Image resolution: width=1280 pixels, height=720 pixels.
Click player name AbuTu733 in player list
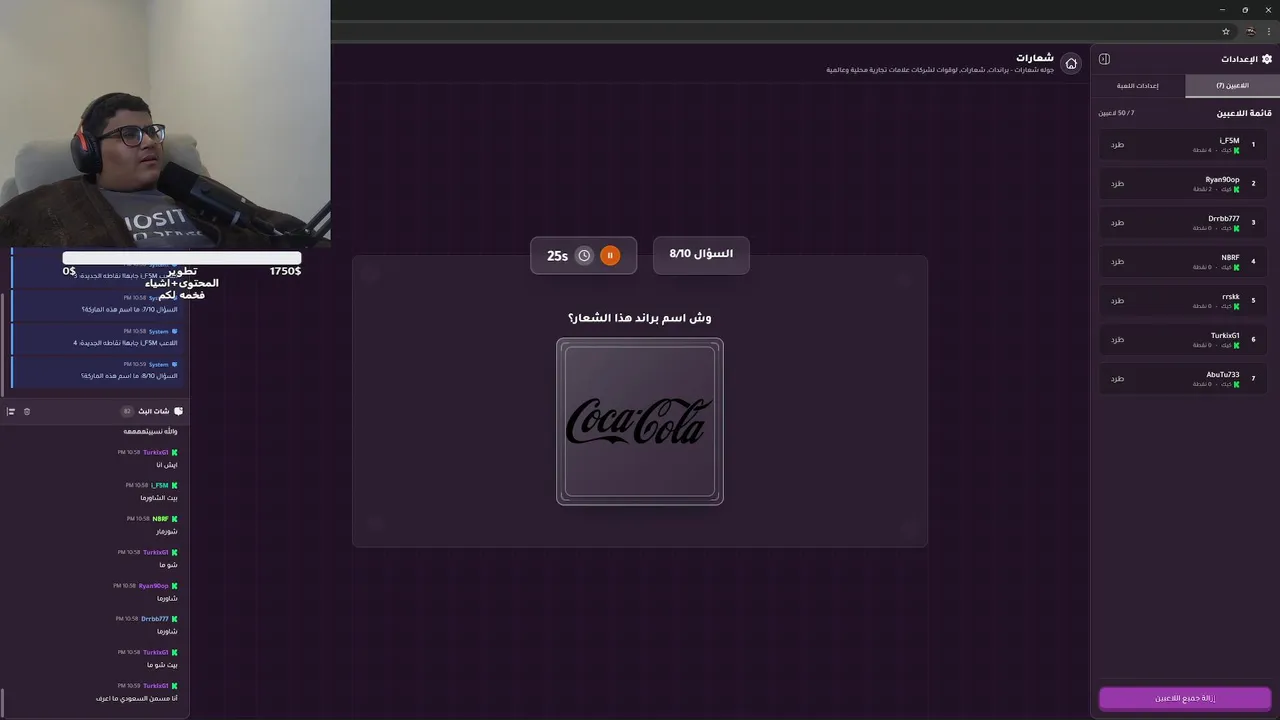coord(1223,375)
